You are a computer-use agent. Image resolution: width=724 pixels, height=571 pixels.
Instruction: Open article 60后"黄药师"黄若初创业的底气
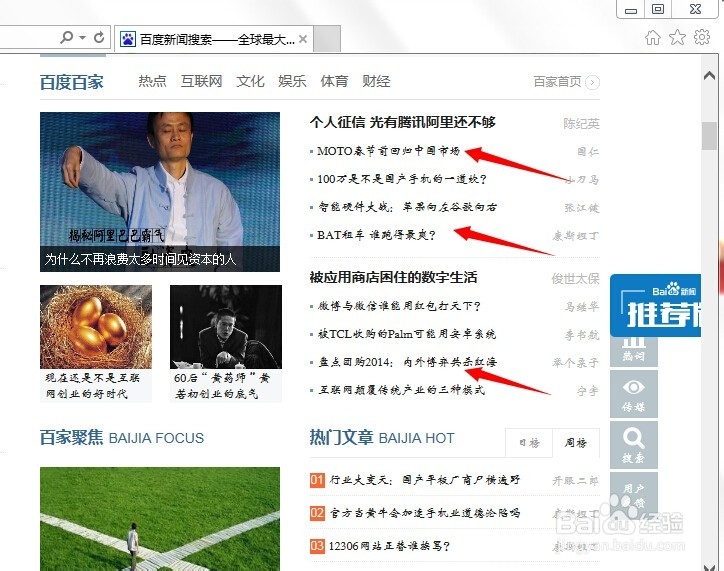(222, 385)
